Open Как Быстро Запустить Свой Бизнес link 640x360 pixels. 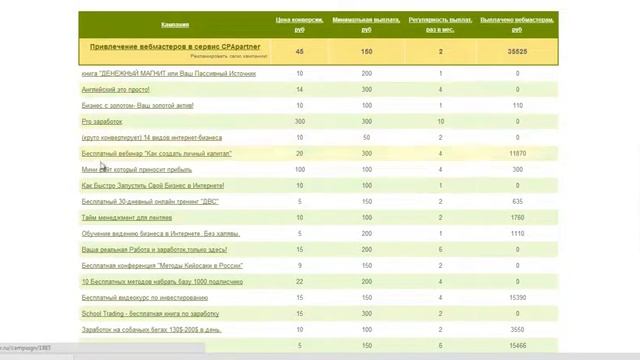pyautogui.click(x=153, y=186)
